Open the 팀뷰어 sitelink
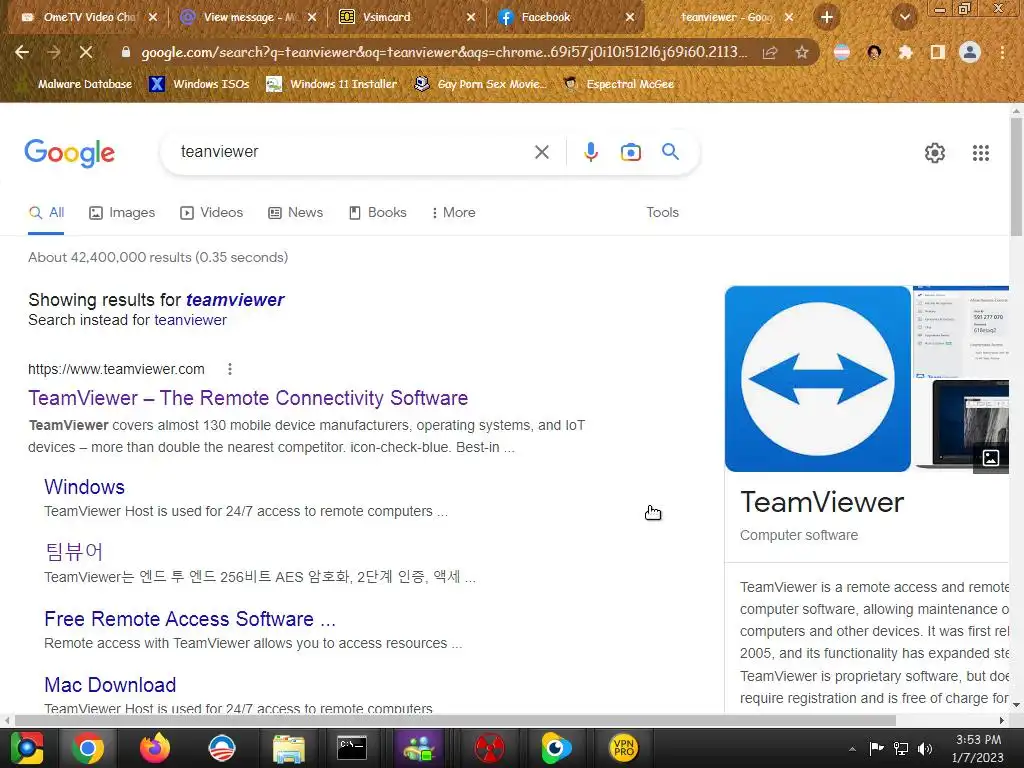The height and width of the screenshot is (768, 1024). 74,552
